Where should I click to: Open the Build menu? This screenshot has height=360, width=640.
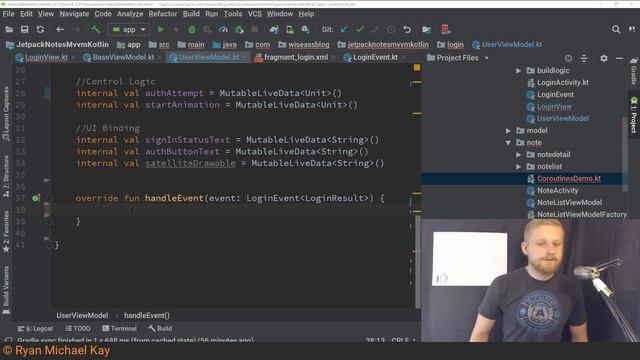(x=191, y=14)
